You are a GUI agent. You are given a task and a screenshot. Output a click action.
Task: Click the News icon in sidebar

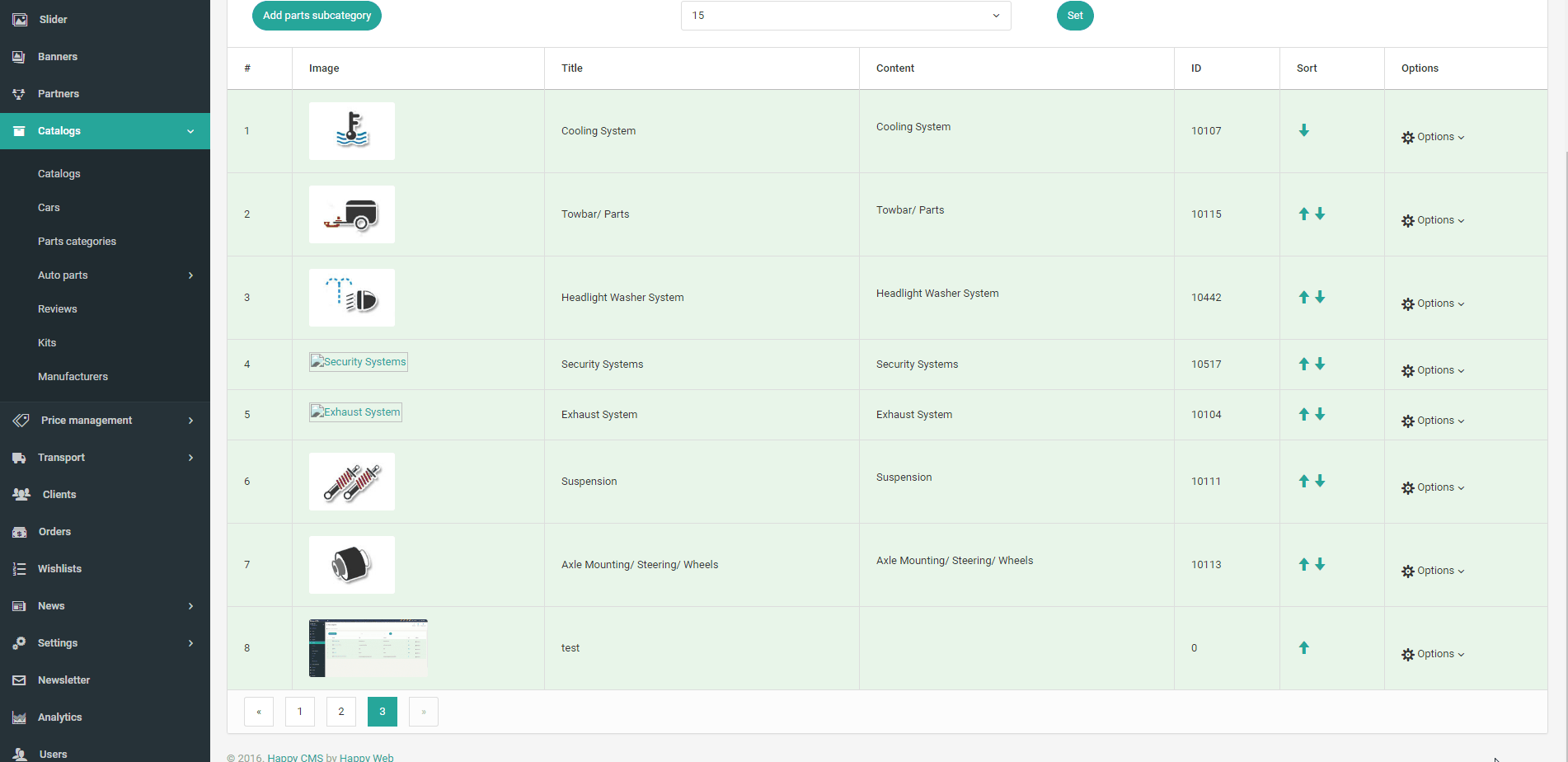click(19, 606)
